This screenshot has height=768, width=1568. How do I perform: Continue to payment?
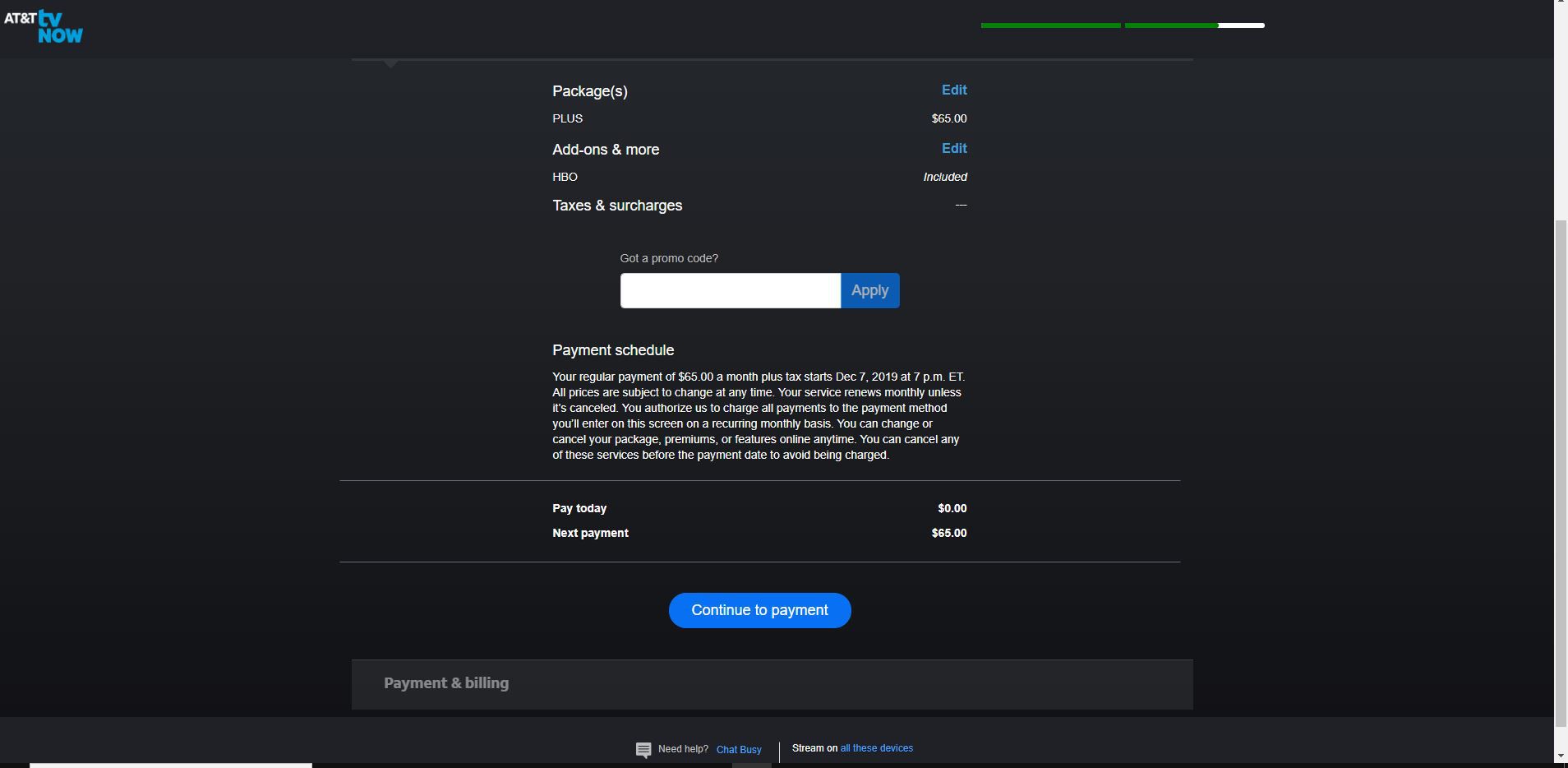pyautogui.click(x=759, y=610)
